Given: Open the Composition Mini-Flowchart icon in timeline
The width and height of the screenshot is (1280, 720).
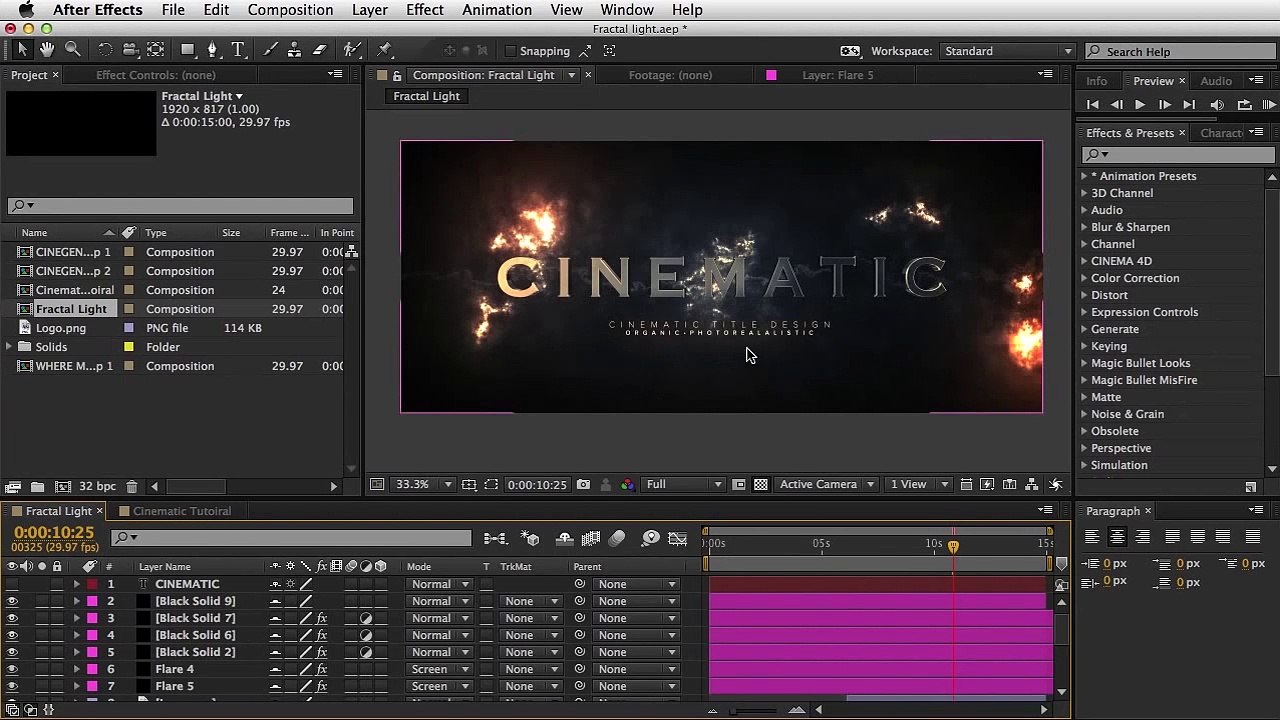Looking at the screenshot, I should point(495,539).
